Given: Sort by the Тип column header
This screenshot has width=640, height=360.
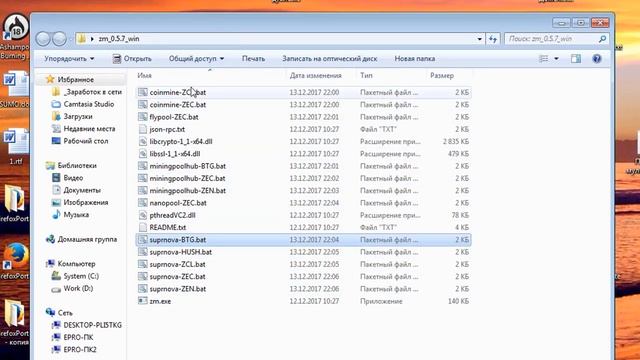Looking at the screenshot, I should (x=392, y=76).
